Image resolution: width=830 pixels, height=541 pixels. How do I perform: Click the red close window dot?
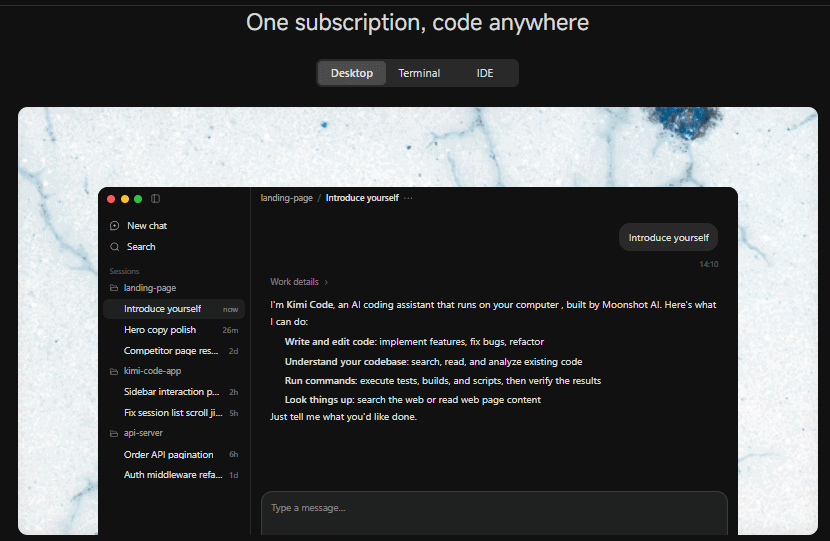pyautogui.click(x=111, y=199)
